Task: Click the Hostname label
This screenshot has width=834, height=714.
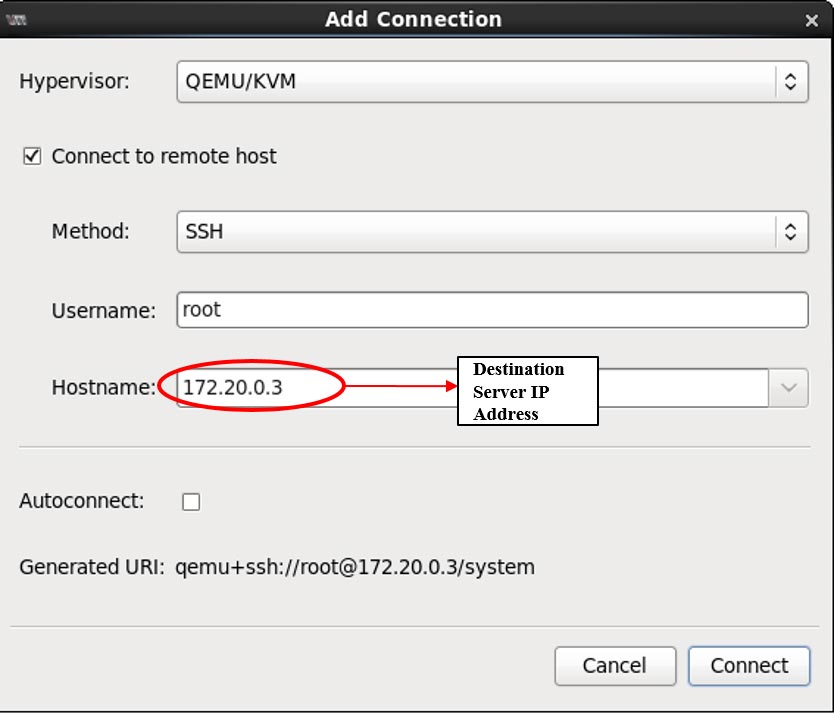Action: coord(104,388)
